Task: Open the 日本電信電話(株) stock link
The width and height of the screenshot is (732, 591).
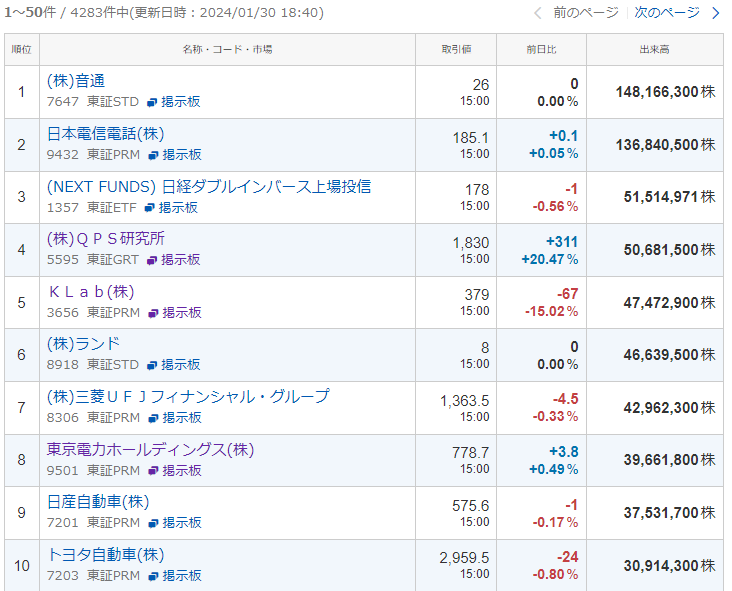Action: (x=105, y=133)
